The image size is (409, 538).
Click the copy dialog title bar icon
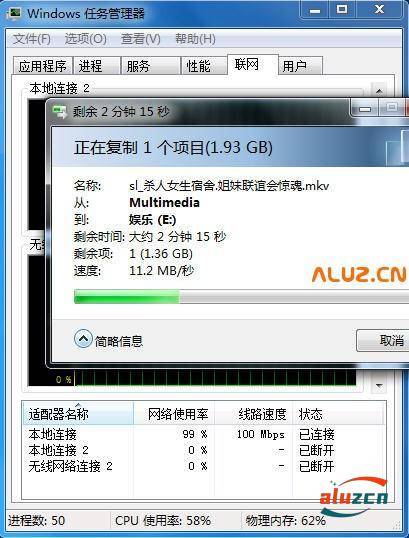tap(60, 112)
